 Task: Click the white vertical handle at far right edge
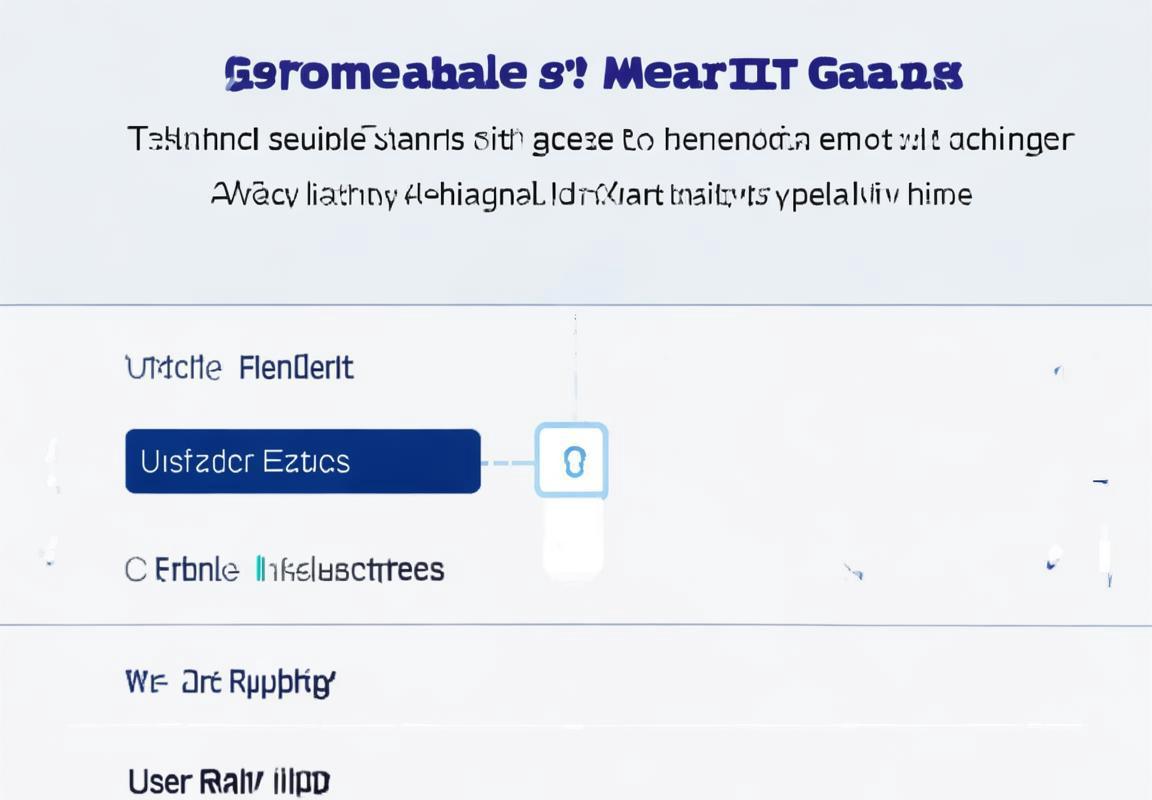1105,548
